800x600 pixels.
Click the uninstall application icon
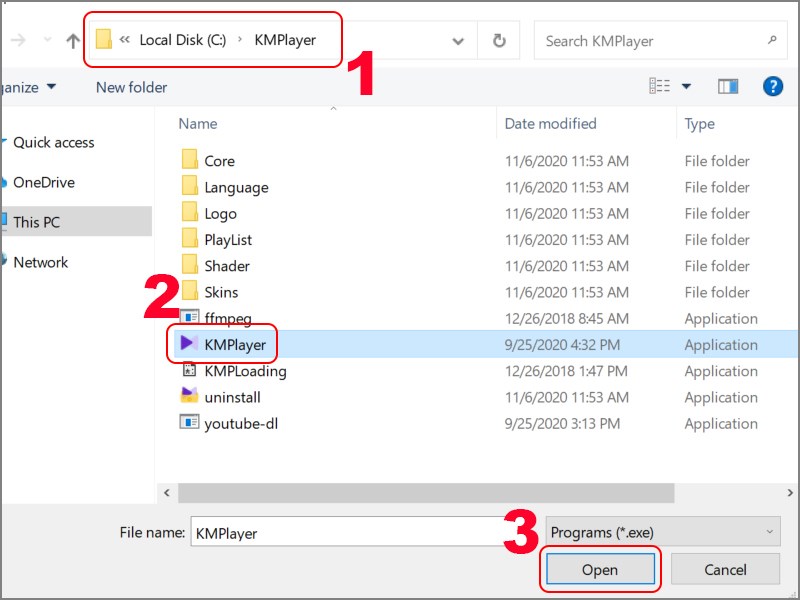coord(189,395)
